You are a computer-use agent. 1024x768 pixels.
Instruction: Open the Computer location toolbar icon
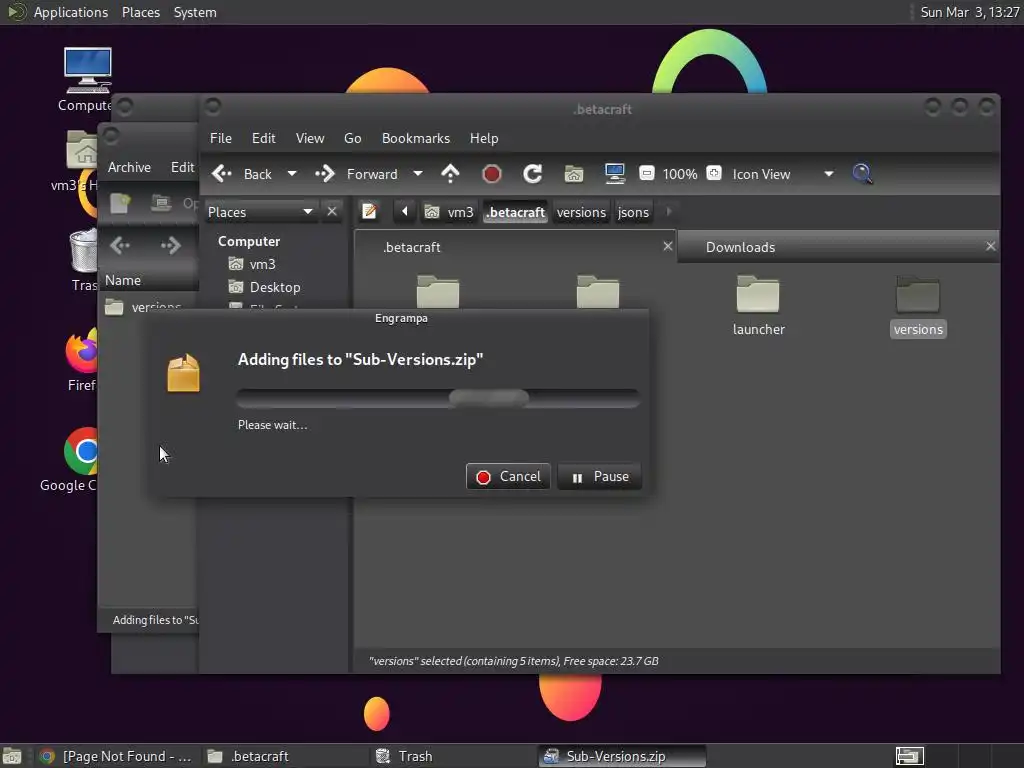(615, 174)
